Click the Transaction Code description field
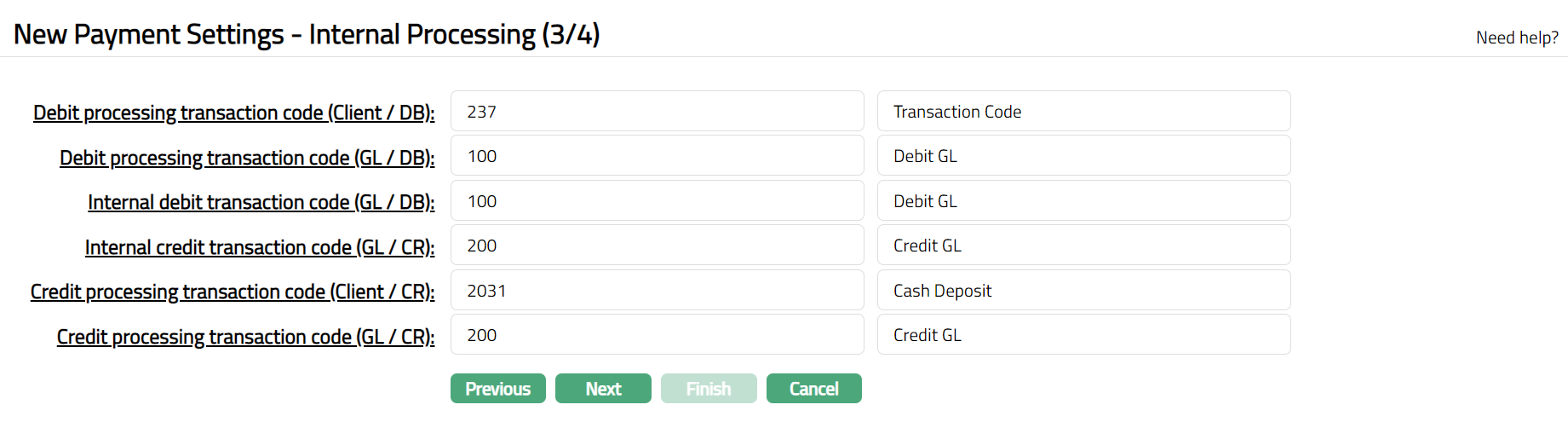The image size is (1568, 422). pyautogui.click(x=1083, y=112)
